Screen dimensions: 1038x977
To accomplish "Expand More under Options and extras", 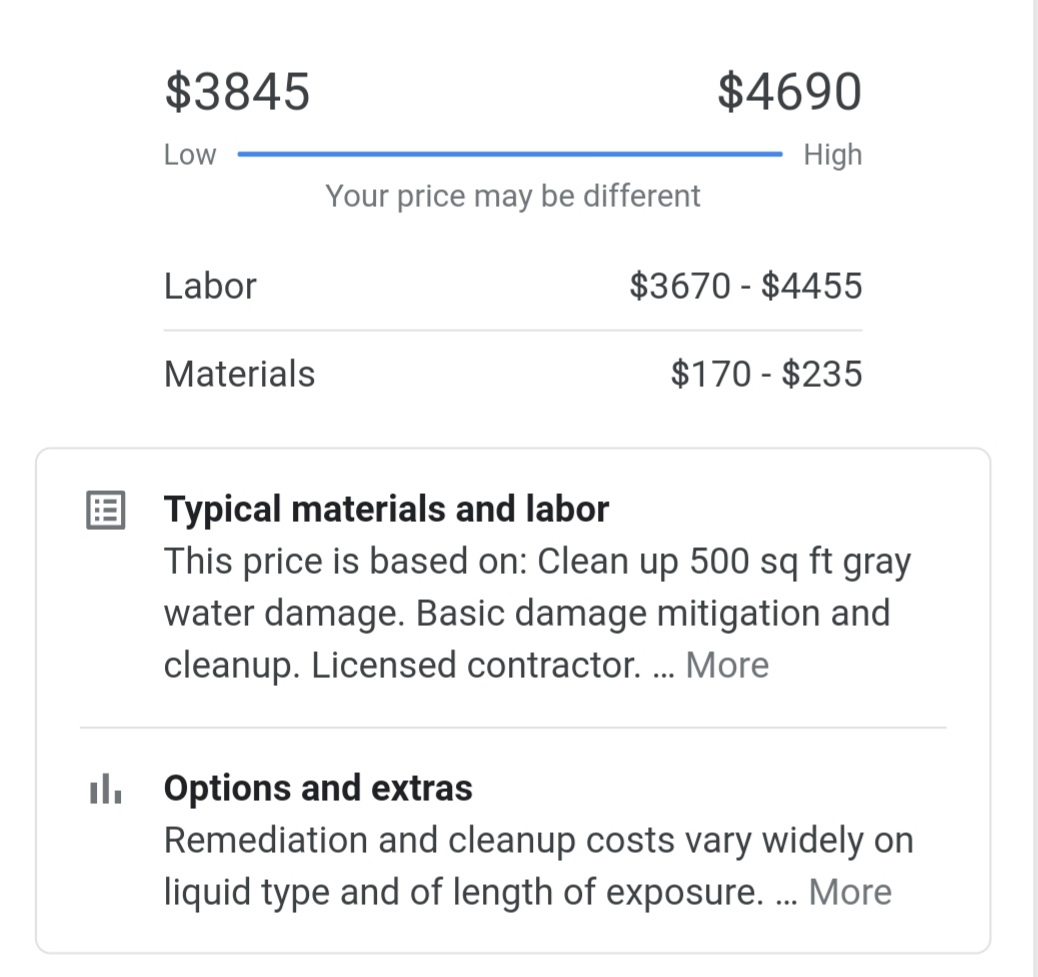I will click(849, 892).
